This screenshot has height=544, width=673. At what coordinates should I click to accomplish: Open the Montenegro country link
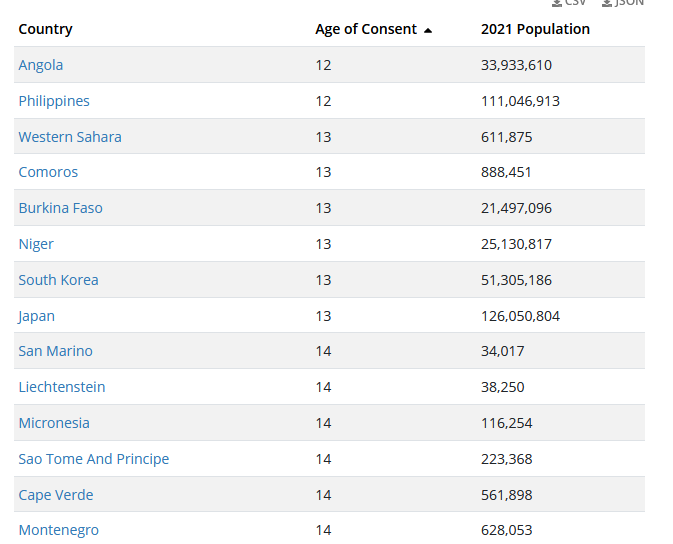tap(58, 530)
